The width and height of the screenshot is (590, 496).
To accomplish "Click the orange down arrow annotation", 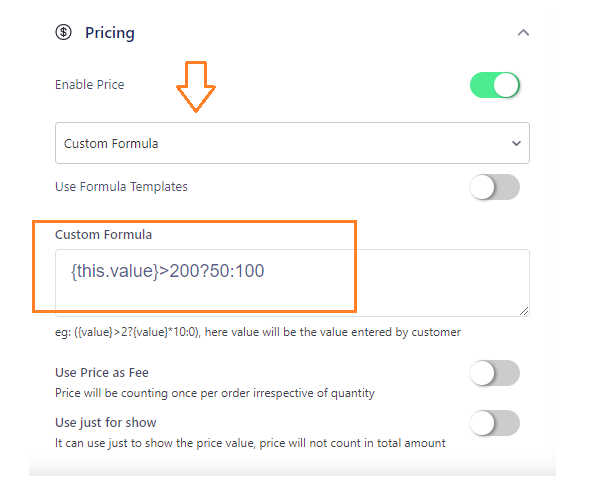I will tap(196, 87).
